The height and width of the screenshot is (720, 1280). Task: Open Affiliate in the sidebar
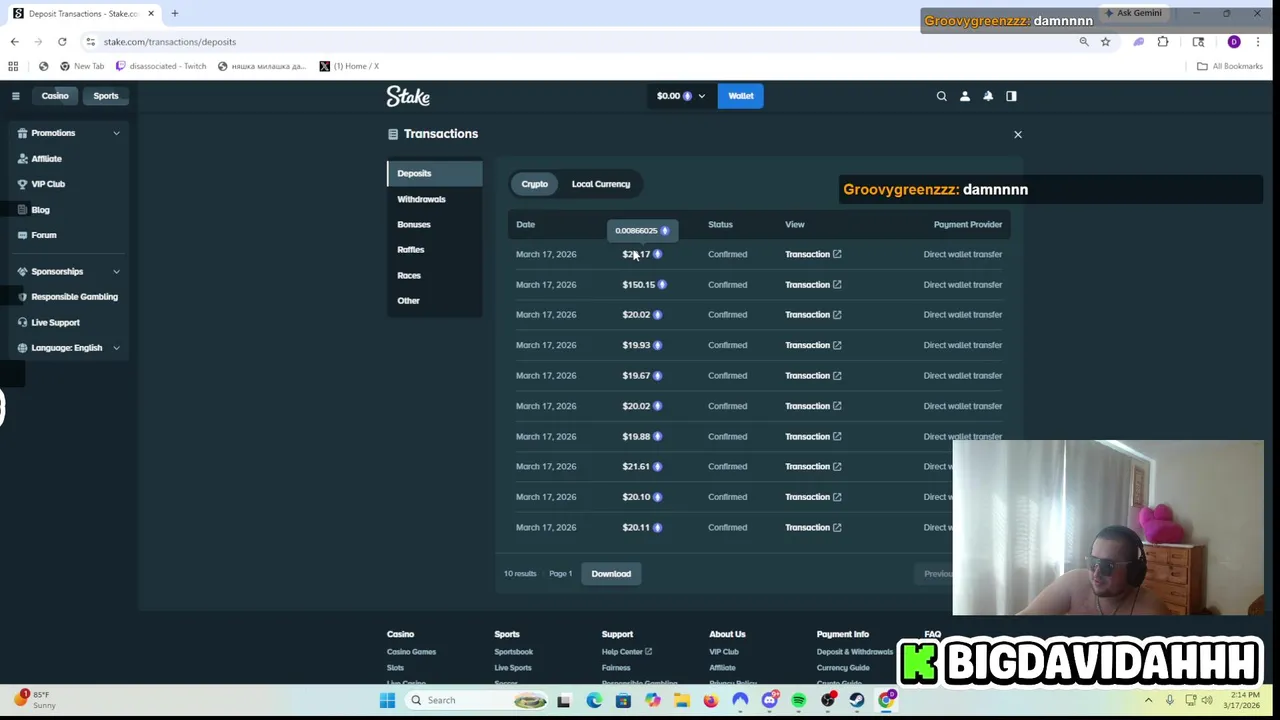pos(46,158)
